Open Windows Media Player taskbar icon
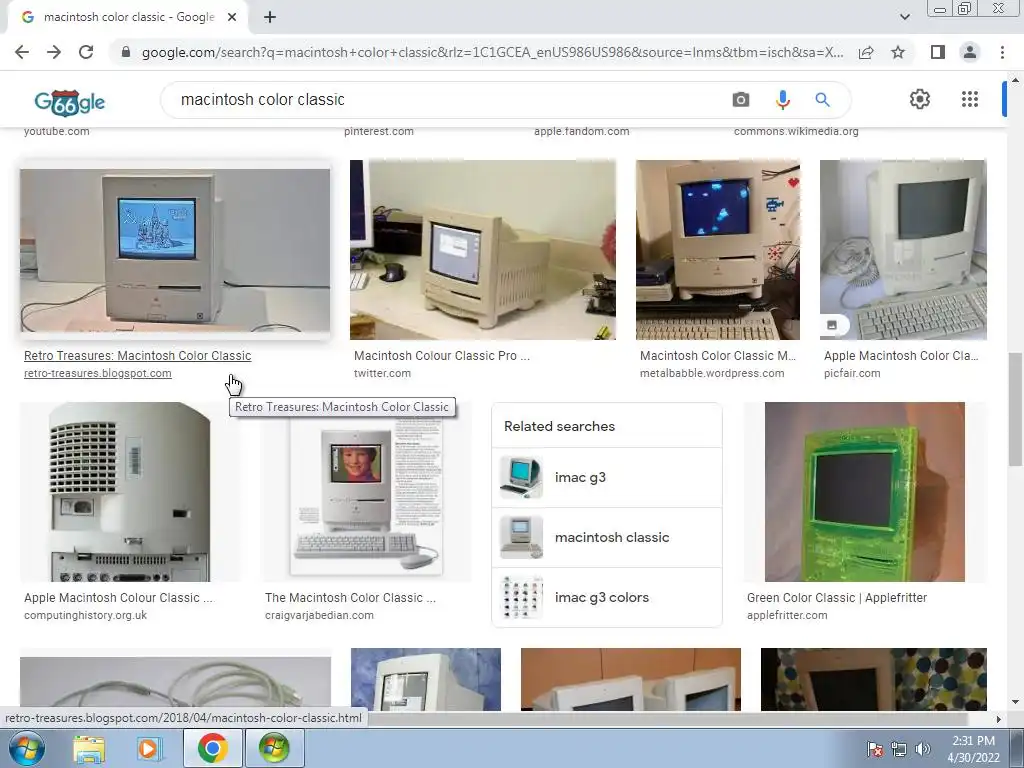Viewport: 1024px width, 768px height. (x=149, y=748)
